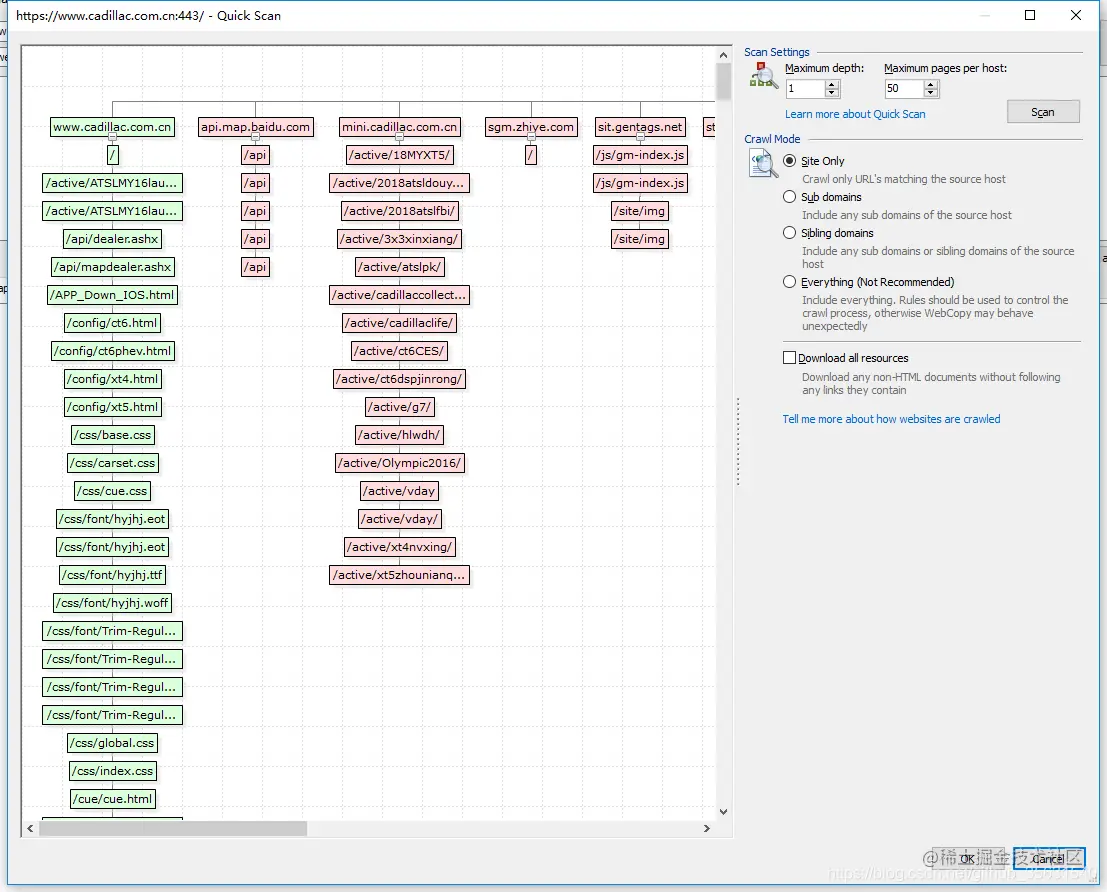
Task: Collapse the www.cadillac.com.cn node
Action: (x=112, y=136)
